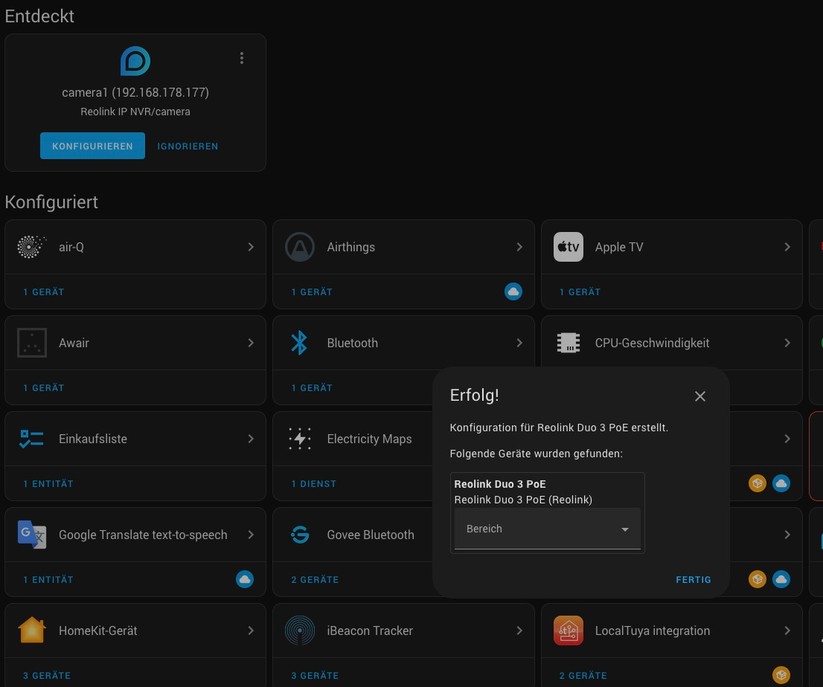Open the 3 GERÄTE link under HomeKit-Gerät
The image size is (823, 687).
44,675
